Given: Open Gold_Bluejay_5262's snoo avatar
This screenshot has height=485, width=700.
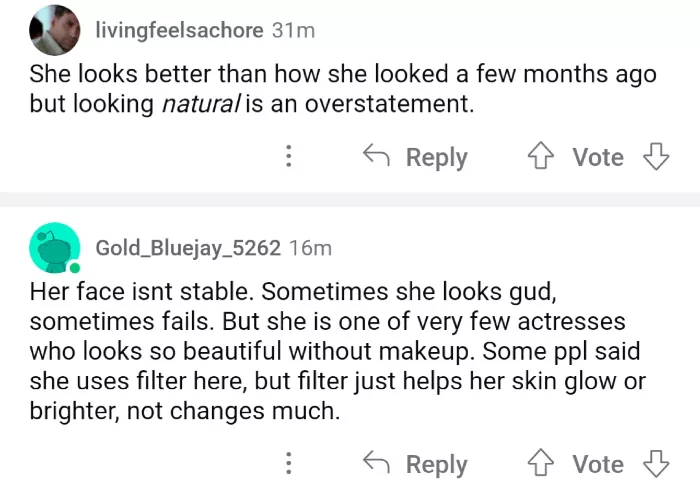Looking at the screenshot, I should tap(55, 247).
